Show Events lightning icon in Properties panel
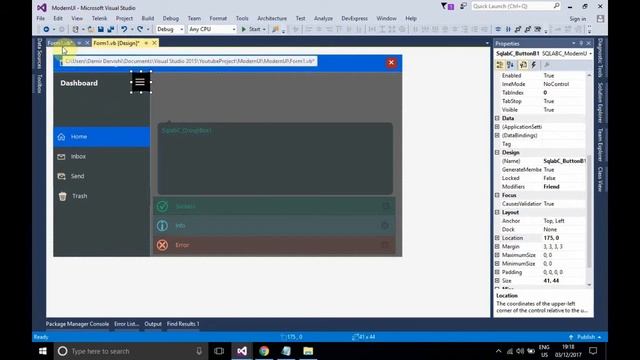This screenshot has height=360, width=640. point(533,65)
